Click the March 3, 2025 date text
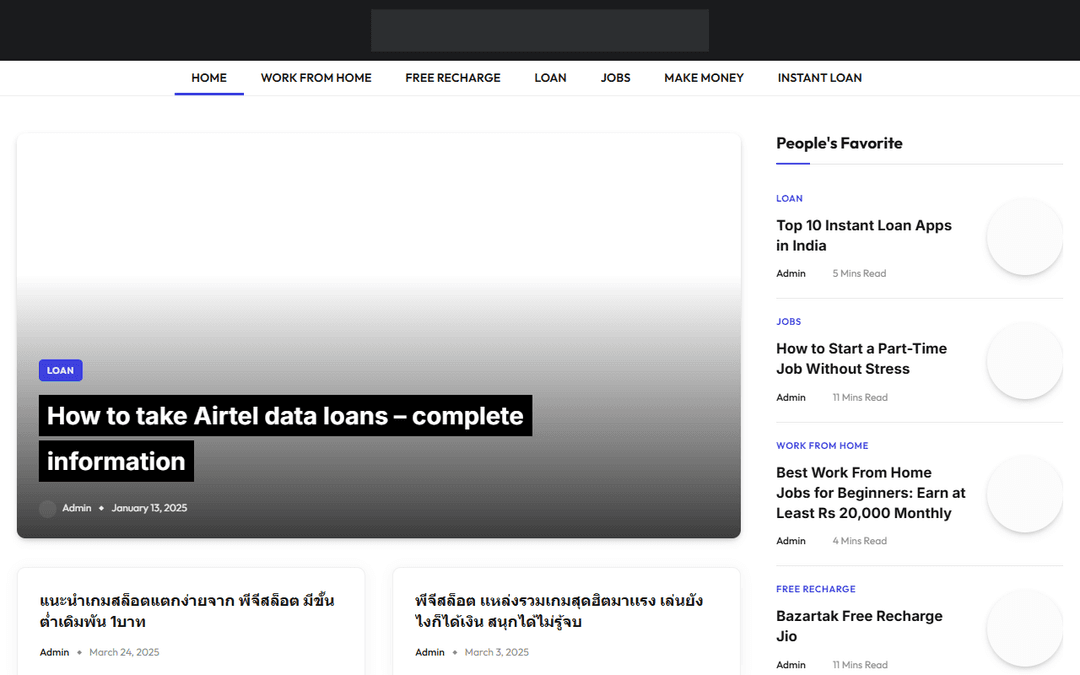Image resolution: width=1080 pixels, height=675 pixels. [497, 652]
